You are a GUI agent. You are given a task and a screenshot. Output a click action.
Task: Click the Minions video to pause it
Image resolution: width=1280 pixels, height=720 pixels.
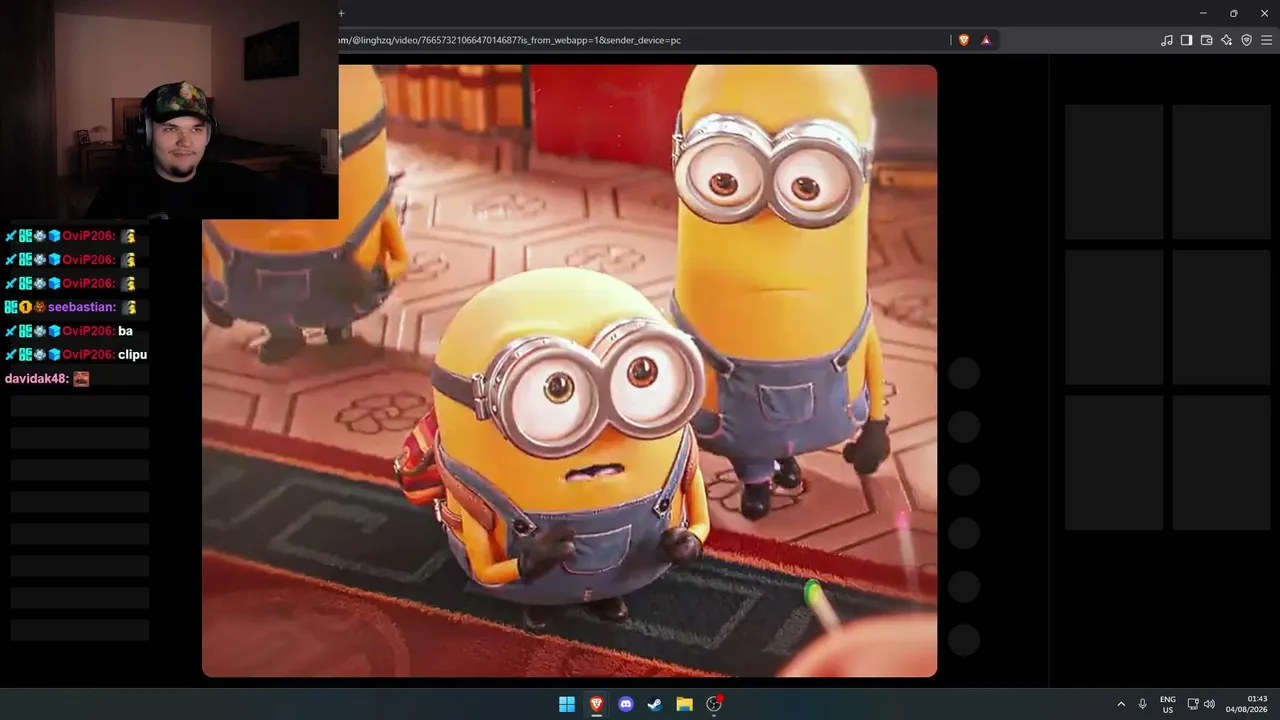569,371
